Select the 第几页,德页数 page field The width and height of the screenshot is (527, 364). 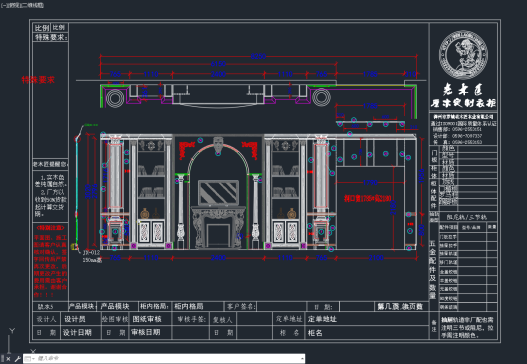pos(400,306)
